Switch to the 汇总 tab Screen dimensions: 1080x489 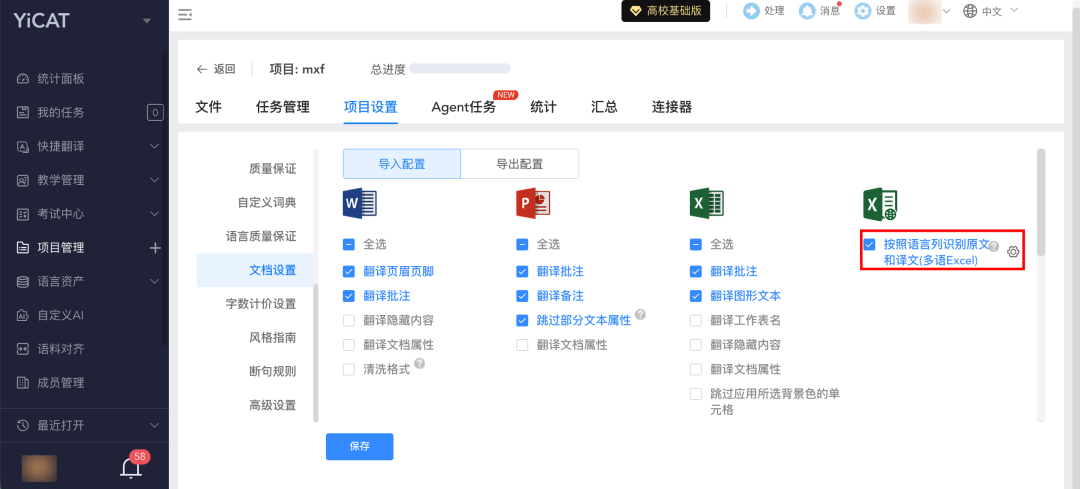(604, 107)
